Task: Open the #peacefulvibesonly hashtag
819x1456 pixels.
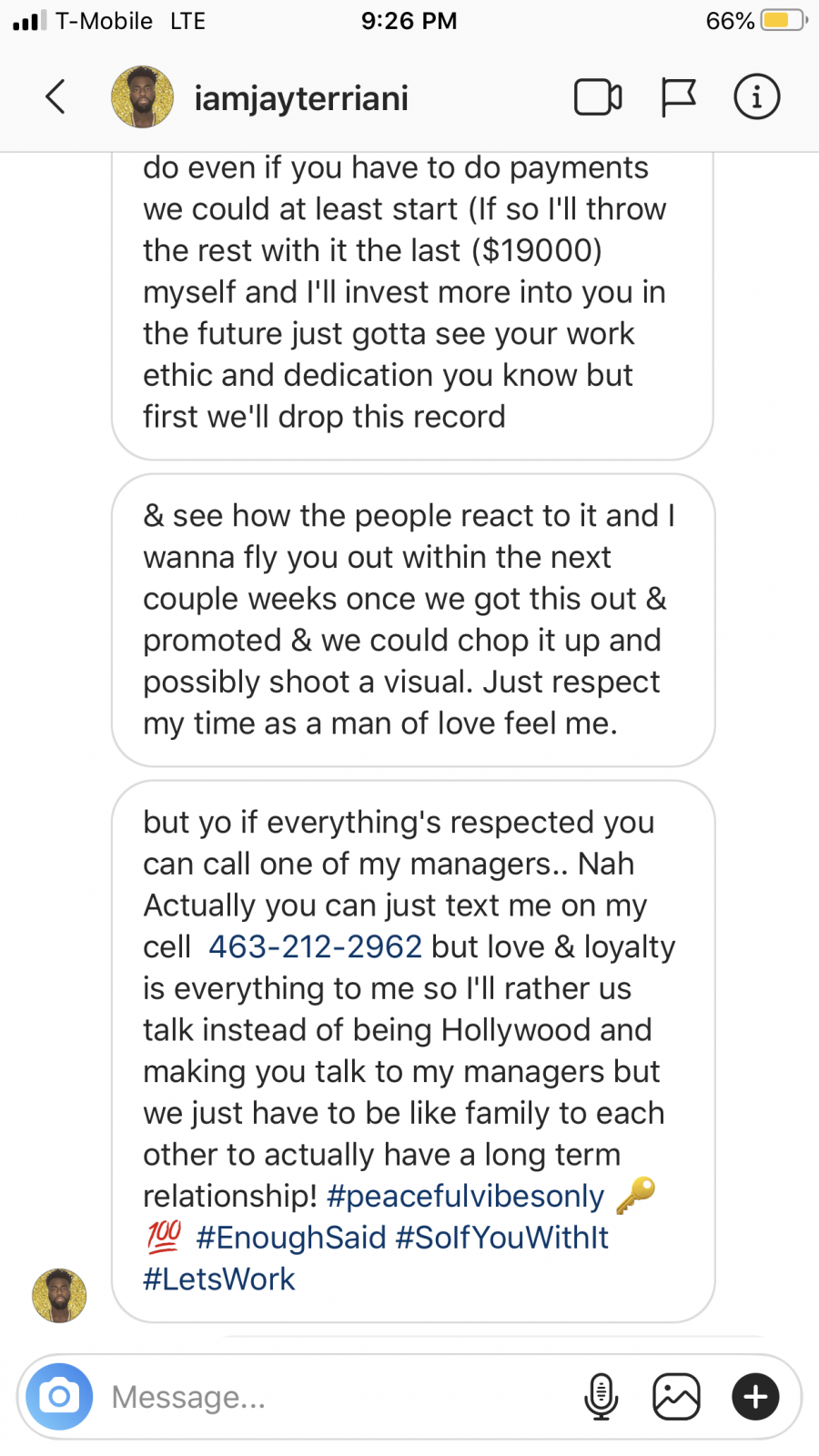Action: [465, 1197]
